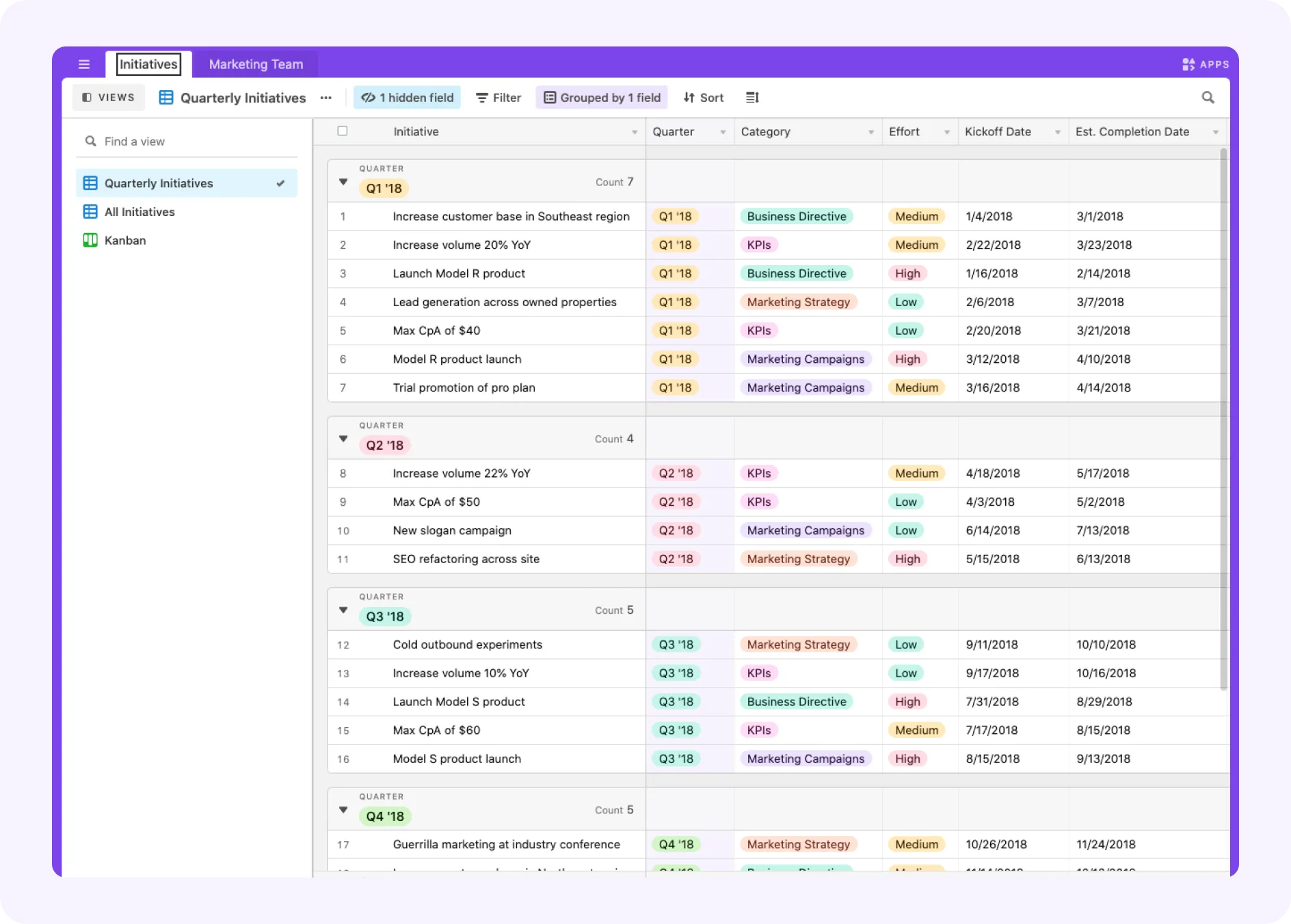Open the row height icon

(x=752, y=98)
